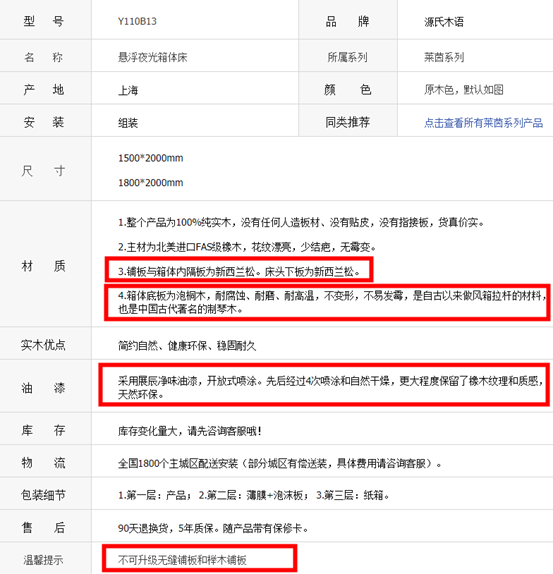This screenshot has width=553, height=574.
Task: Click after-sales text 90天退换货，5年质保
Action: tap(213, 528)
